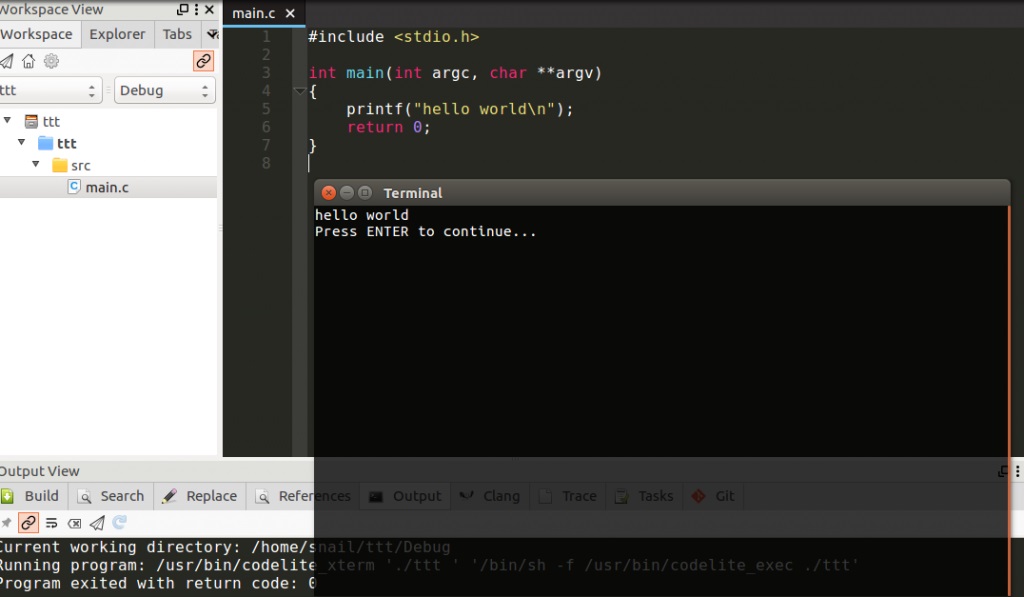Click paper plane icon in Output toolbar
This screenshot has width=1024, height=597.
97,523
